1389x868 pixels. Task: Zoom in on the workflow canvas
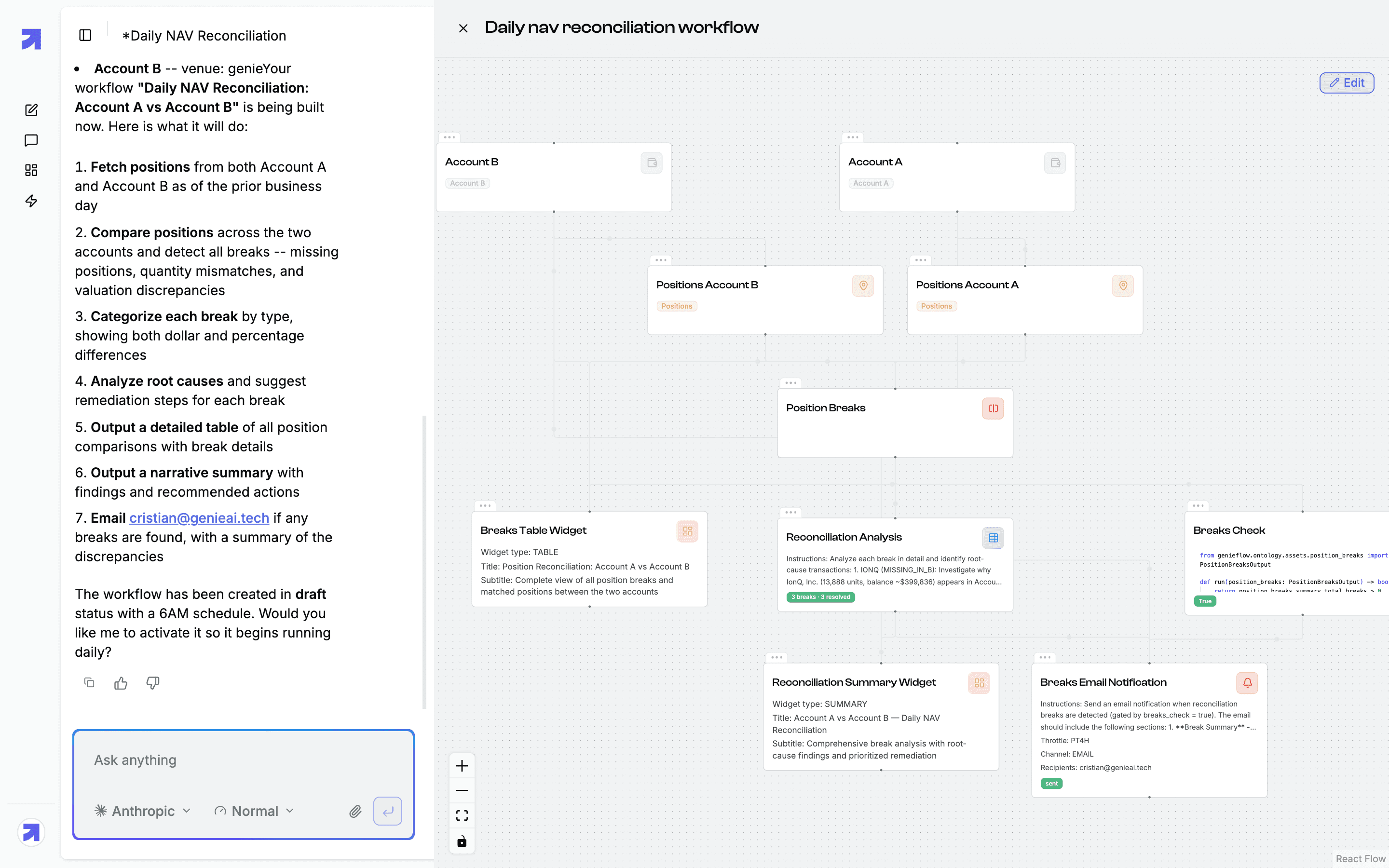tap(462, 766)
